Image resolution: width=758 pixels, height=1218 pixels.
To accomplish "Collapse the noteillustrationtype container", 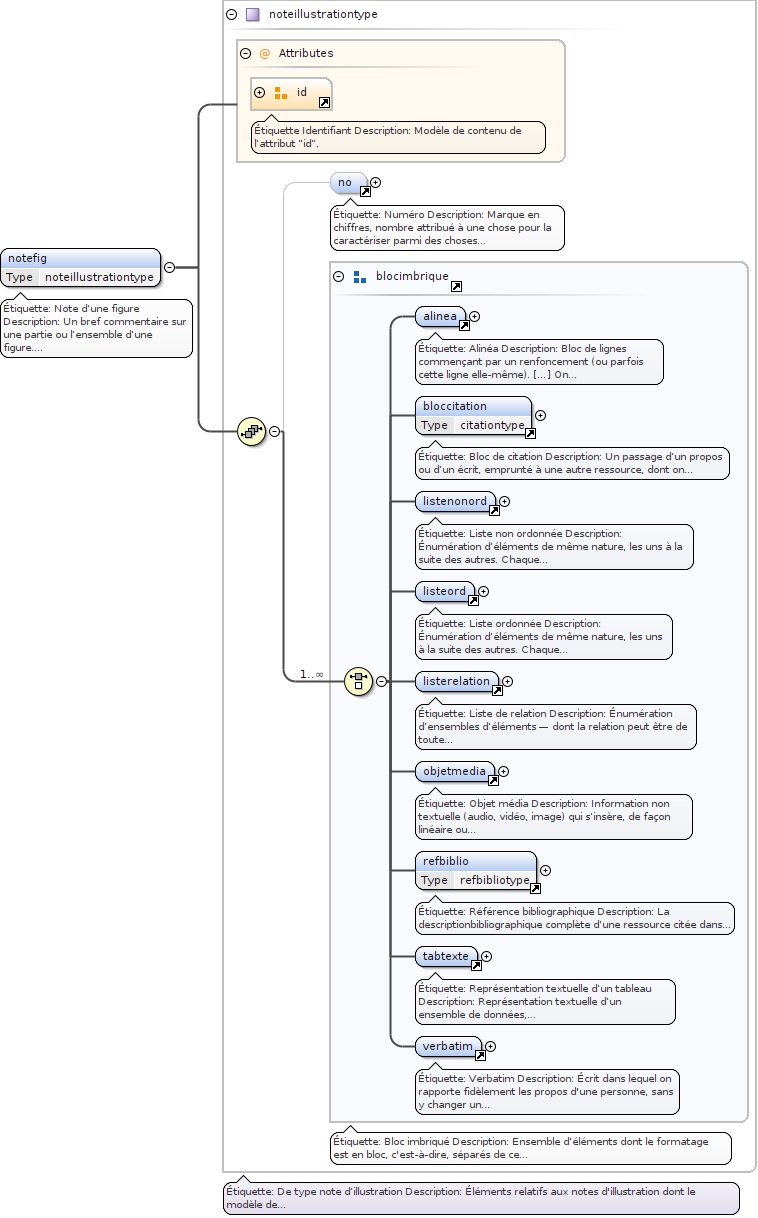I will tap(232, 15).
